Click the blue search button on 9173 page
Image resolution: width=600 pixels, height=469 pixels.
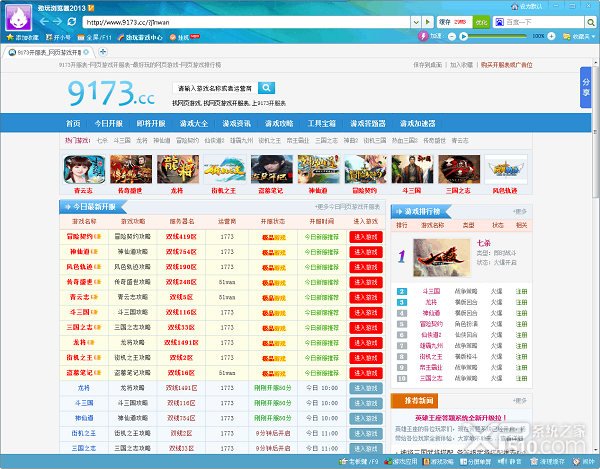tap(266, 88)
